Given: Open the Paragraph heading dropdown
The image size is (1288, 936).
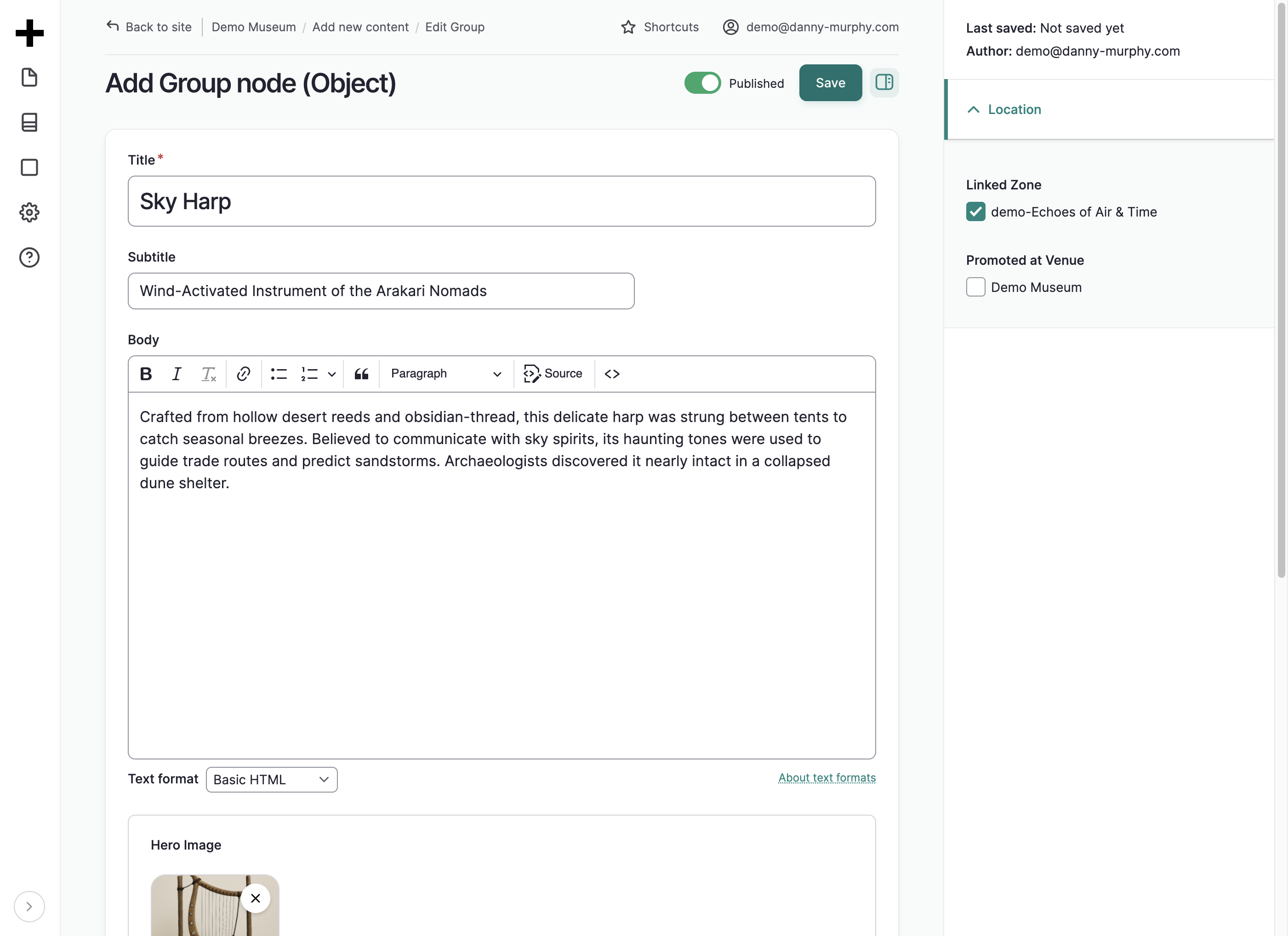Looking at the screenshot, I should tap(446, 374).
